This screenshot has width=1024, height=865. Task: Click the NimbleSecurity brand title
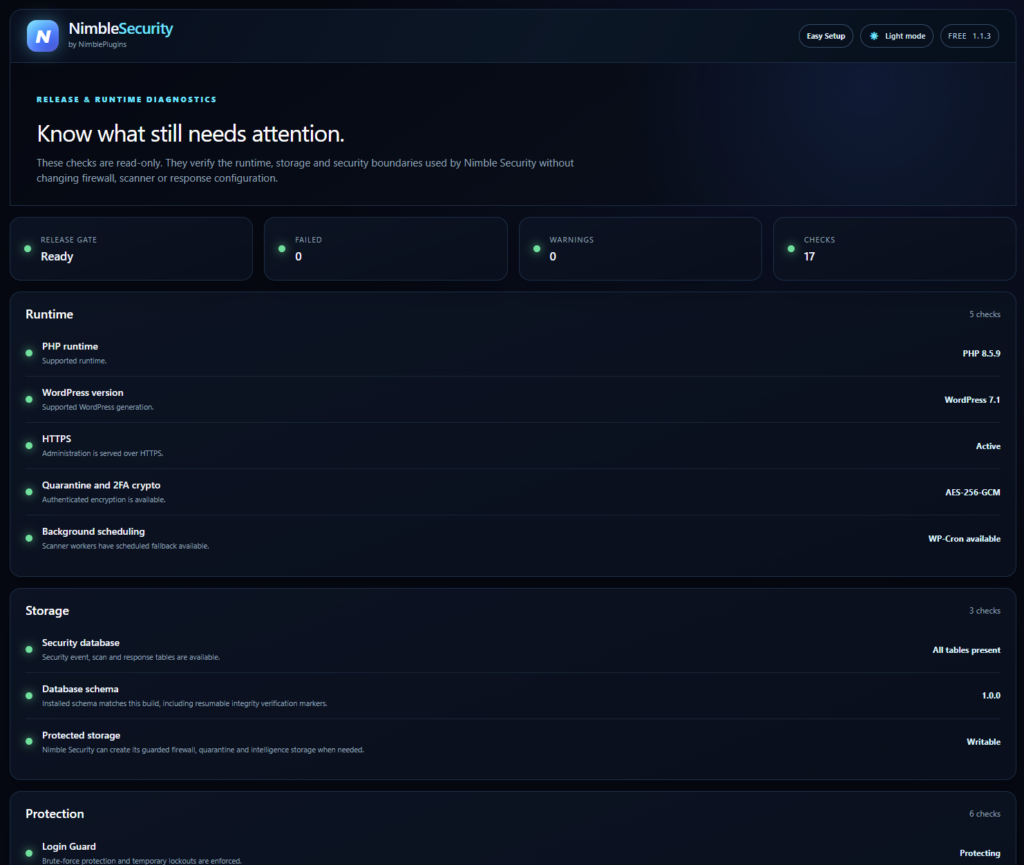pyautogui.click(x=121, y=29)
